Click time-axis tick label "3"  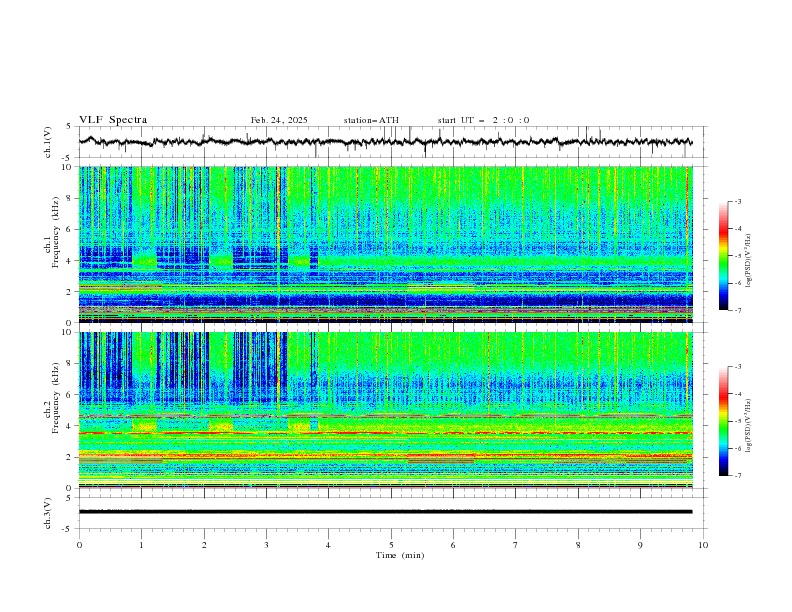pyautogui.click(x=266, y=545)
